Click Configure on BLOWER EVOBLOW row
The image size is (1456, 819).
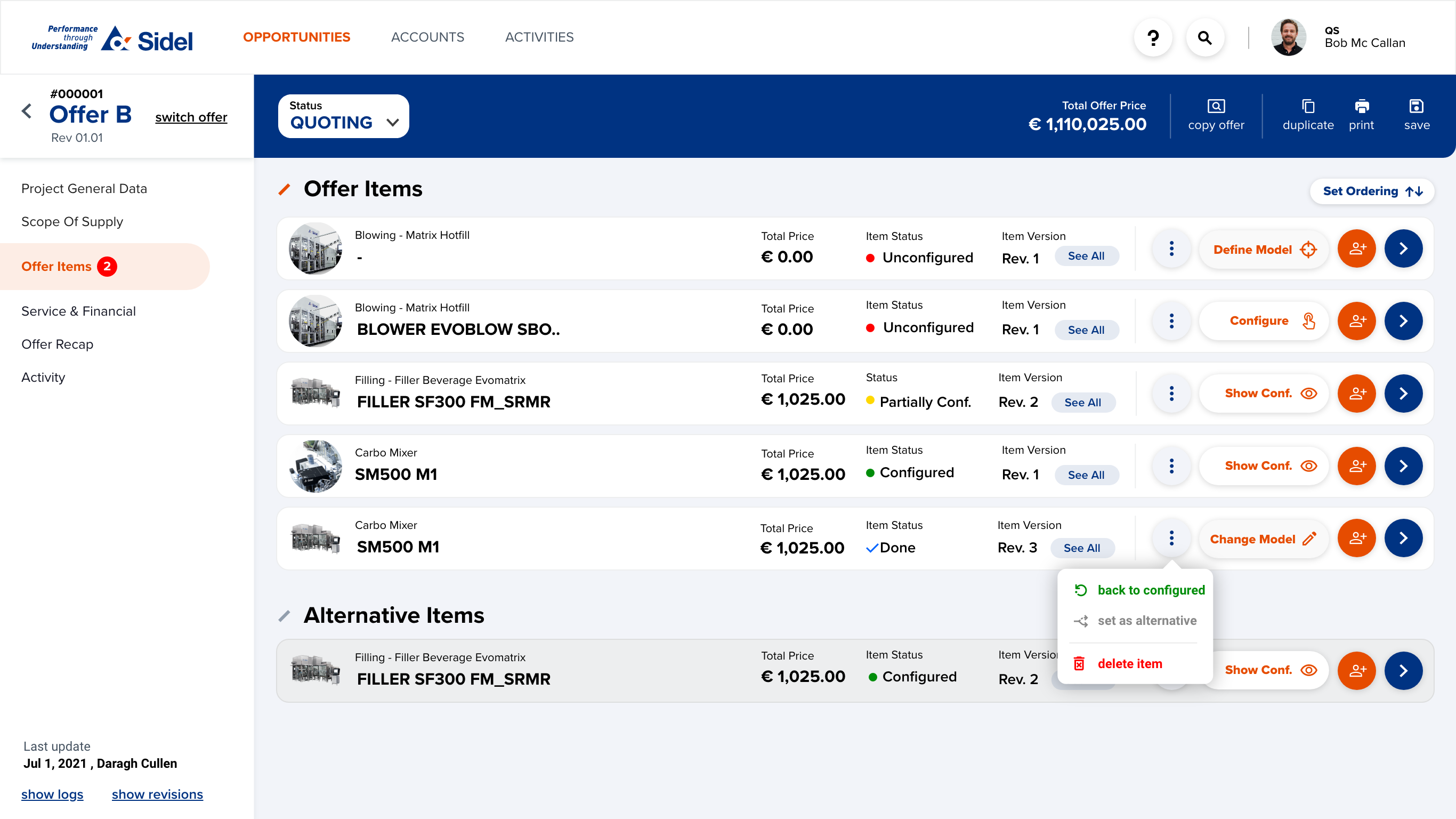pyautogui.click(x=1264, y=320)
